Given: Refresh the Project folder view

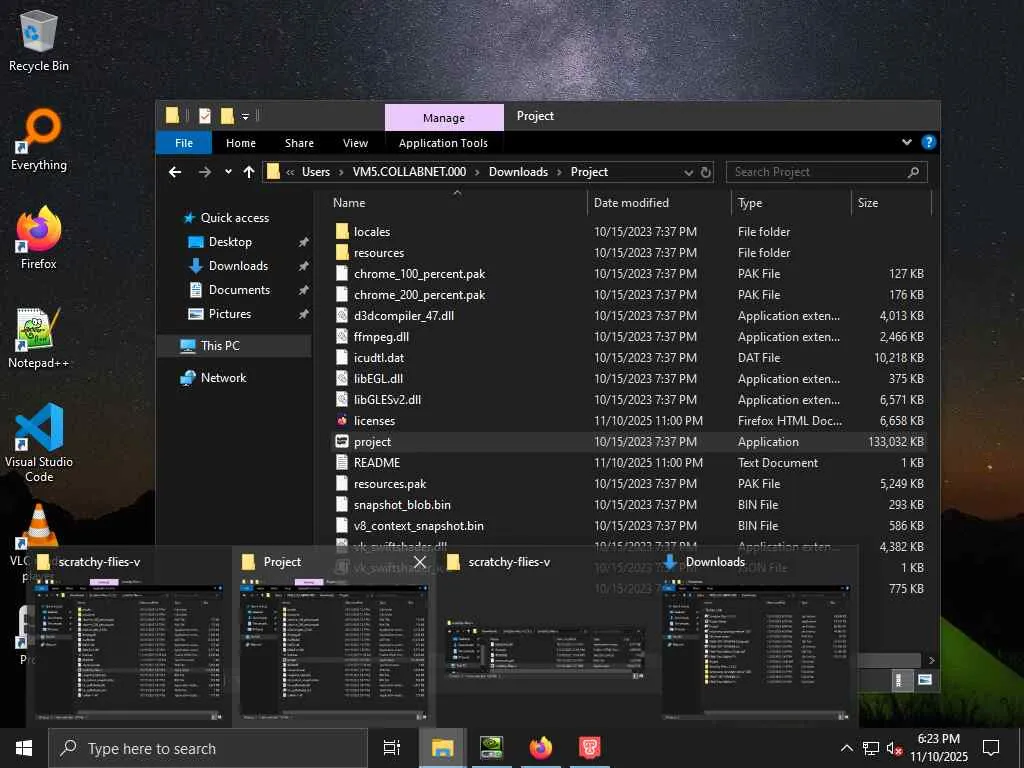Looking at the screenshot, I should [706, 172].
